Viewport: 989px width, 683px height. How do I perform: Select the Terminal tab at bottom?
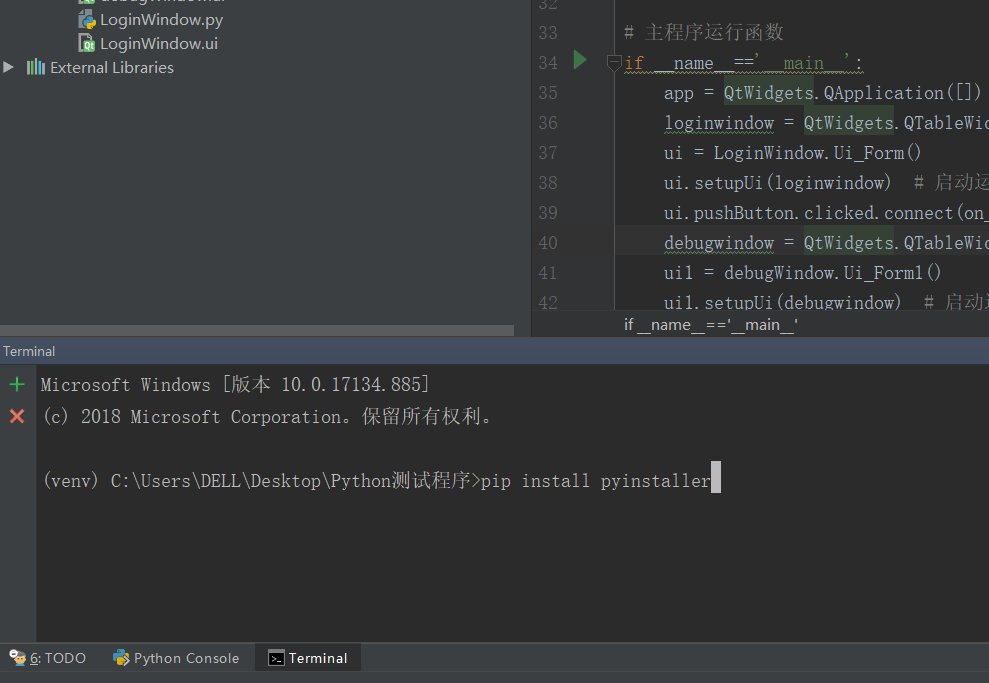[x=308, y=658]
